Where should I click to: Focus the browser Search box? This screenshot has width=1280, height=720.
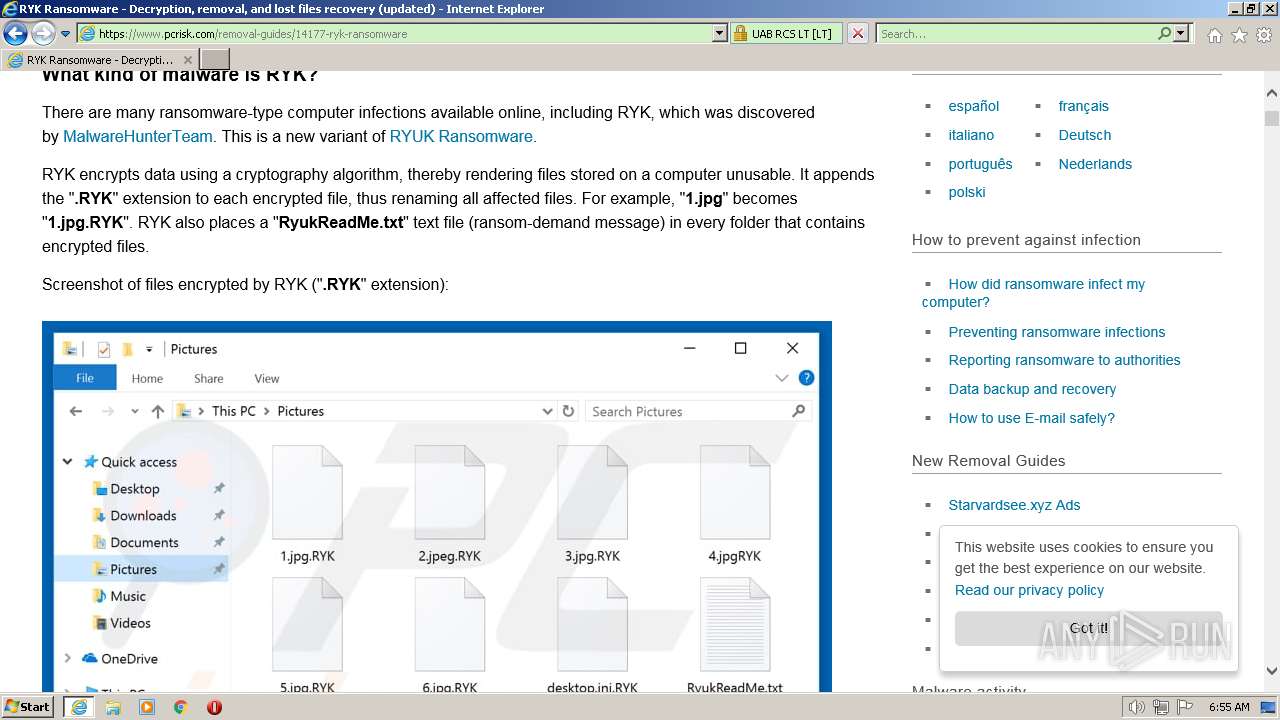coord(1016,33)
